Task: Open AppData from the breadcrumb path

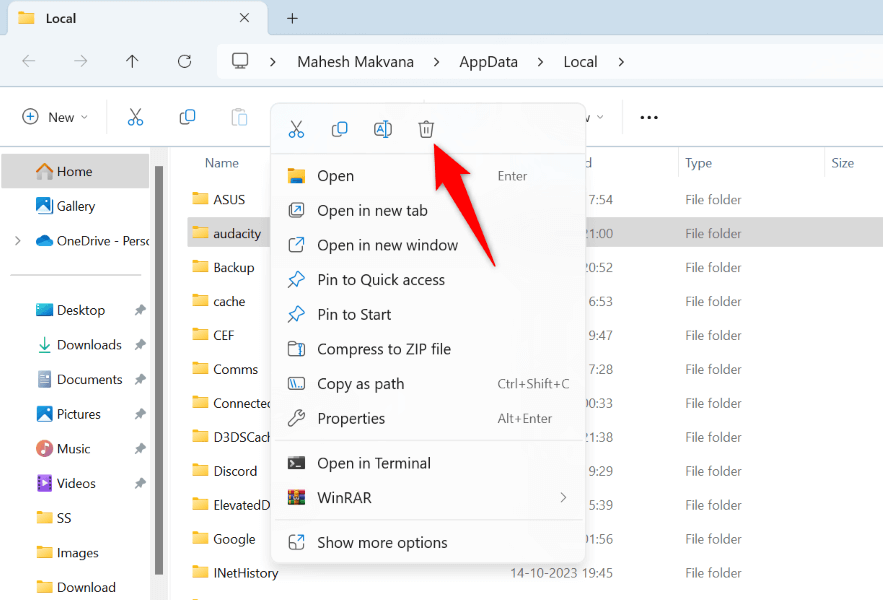Action: pyautogui.click(x=488, y=61)
